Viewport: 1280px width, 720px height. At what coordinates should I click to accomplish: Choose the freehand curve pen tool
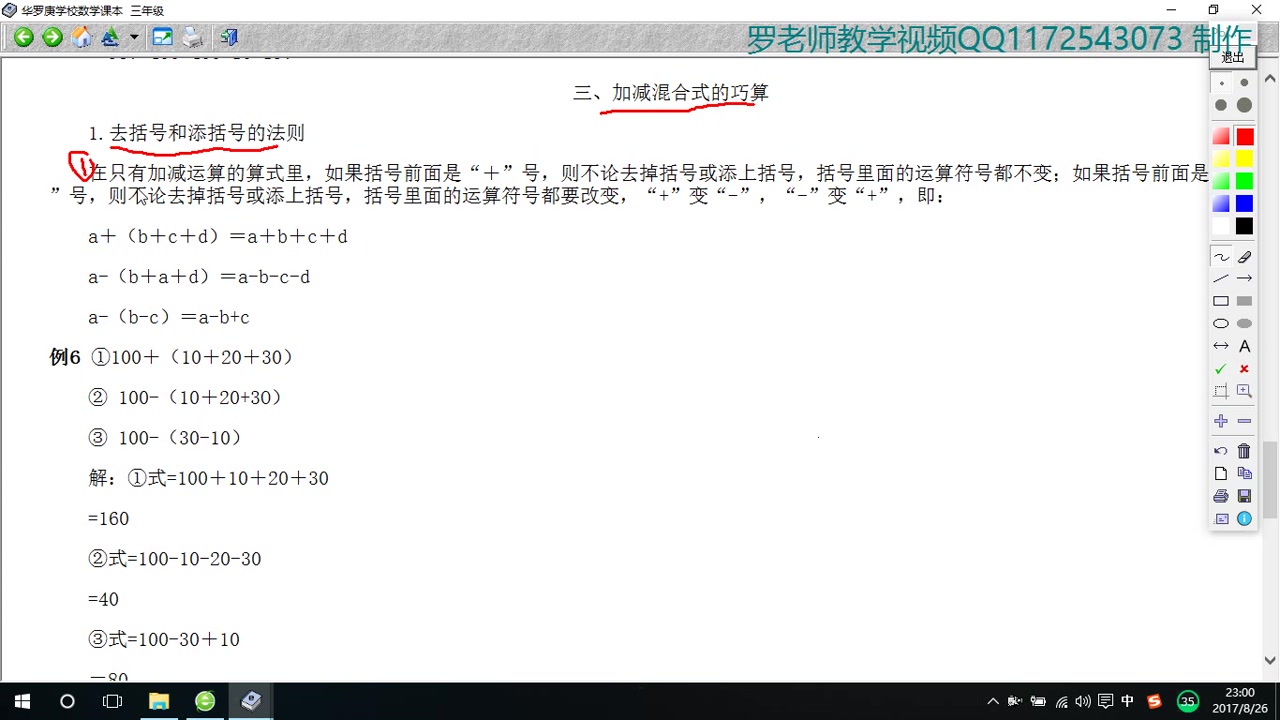1221,257
